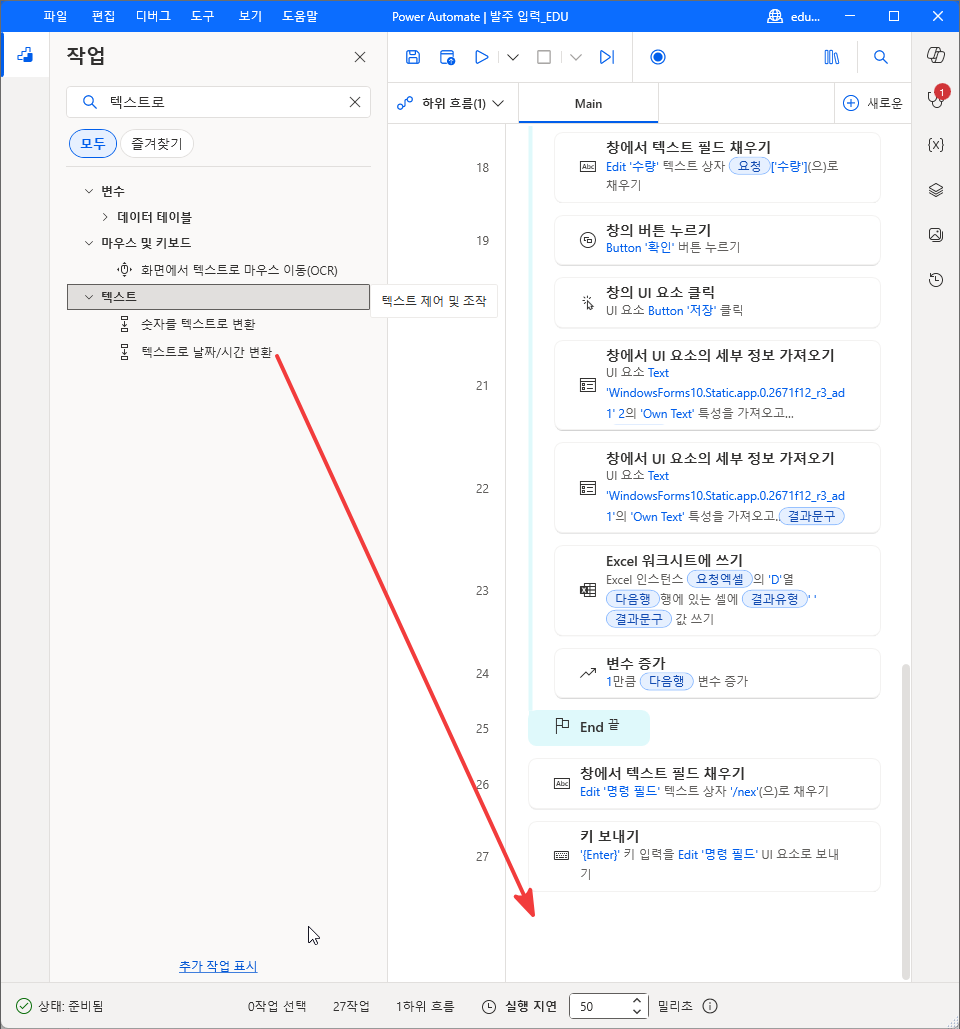Select the 모두 filter
This screenshot has width=960, height=1029.
93,144
